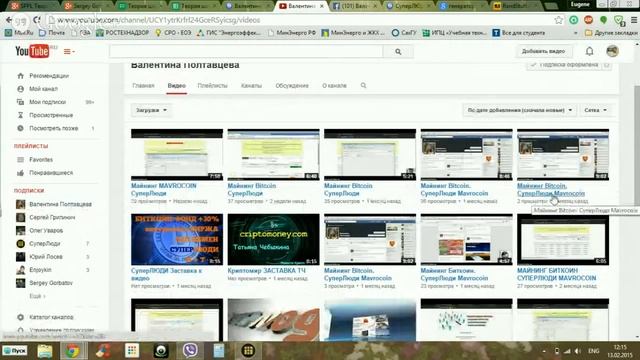Open the notifications bell

pyautogui.click(x=589, y=51)
